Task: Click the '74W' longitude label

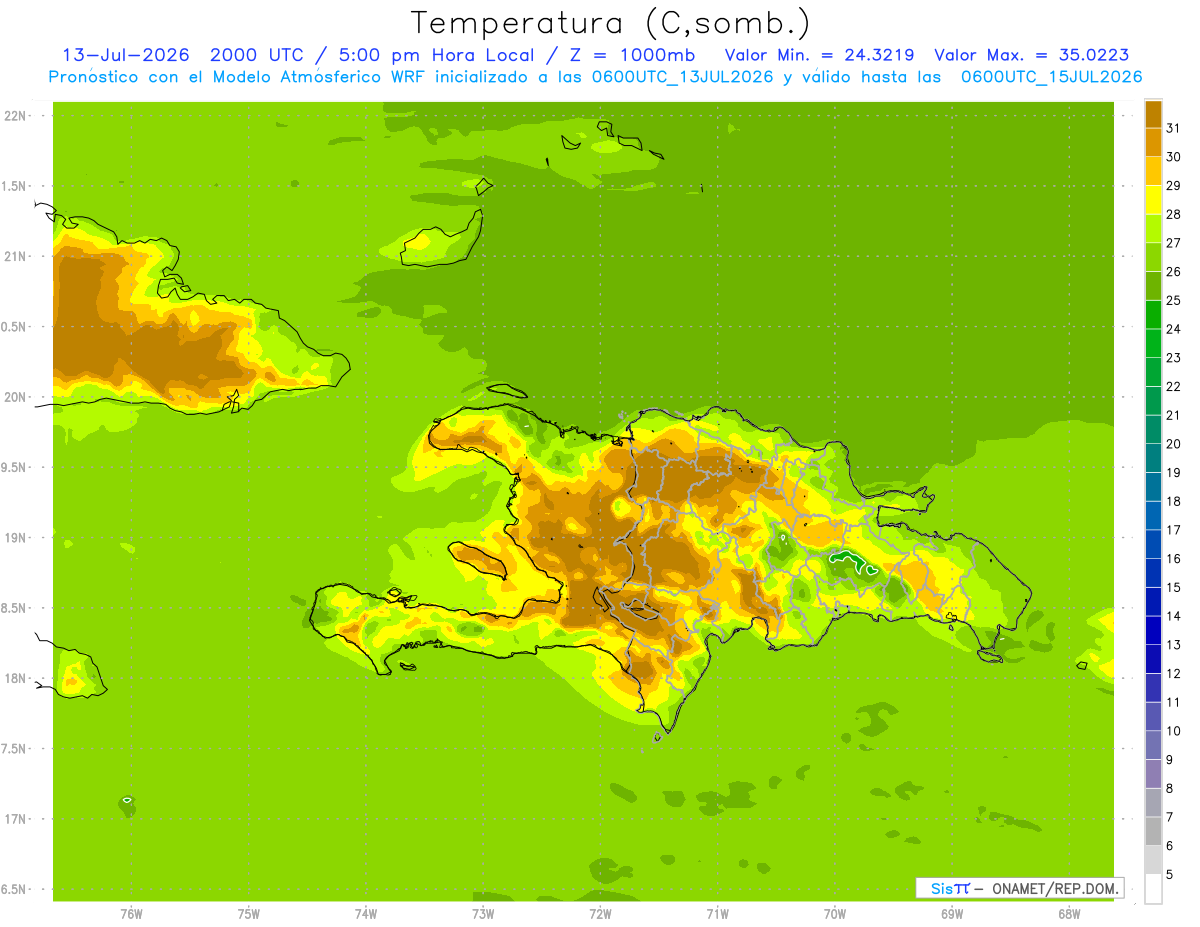Action: (x=365, y=914)
